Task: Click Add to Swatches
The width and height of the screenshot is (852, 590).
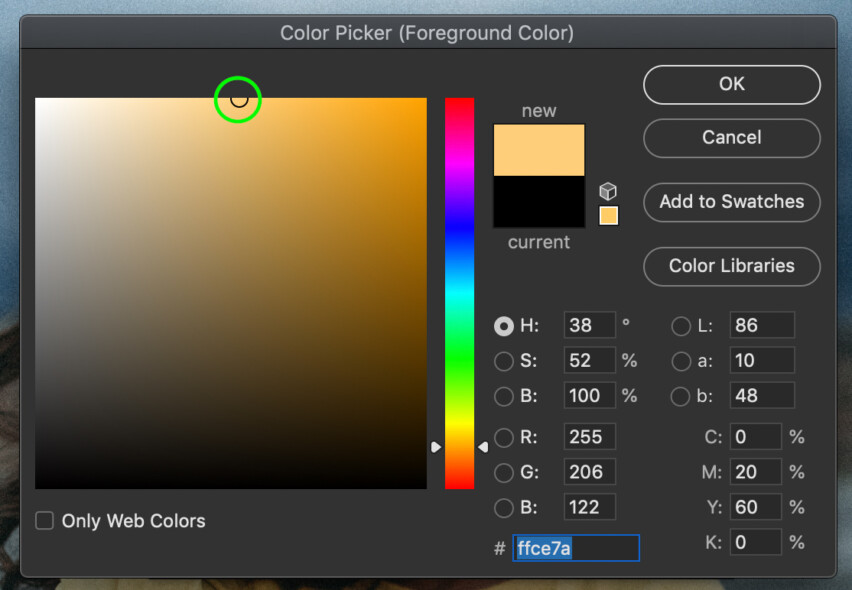Action: (731, 202)
